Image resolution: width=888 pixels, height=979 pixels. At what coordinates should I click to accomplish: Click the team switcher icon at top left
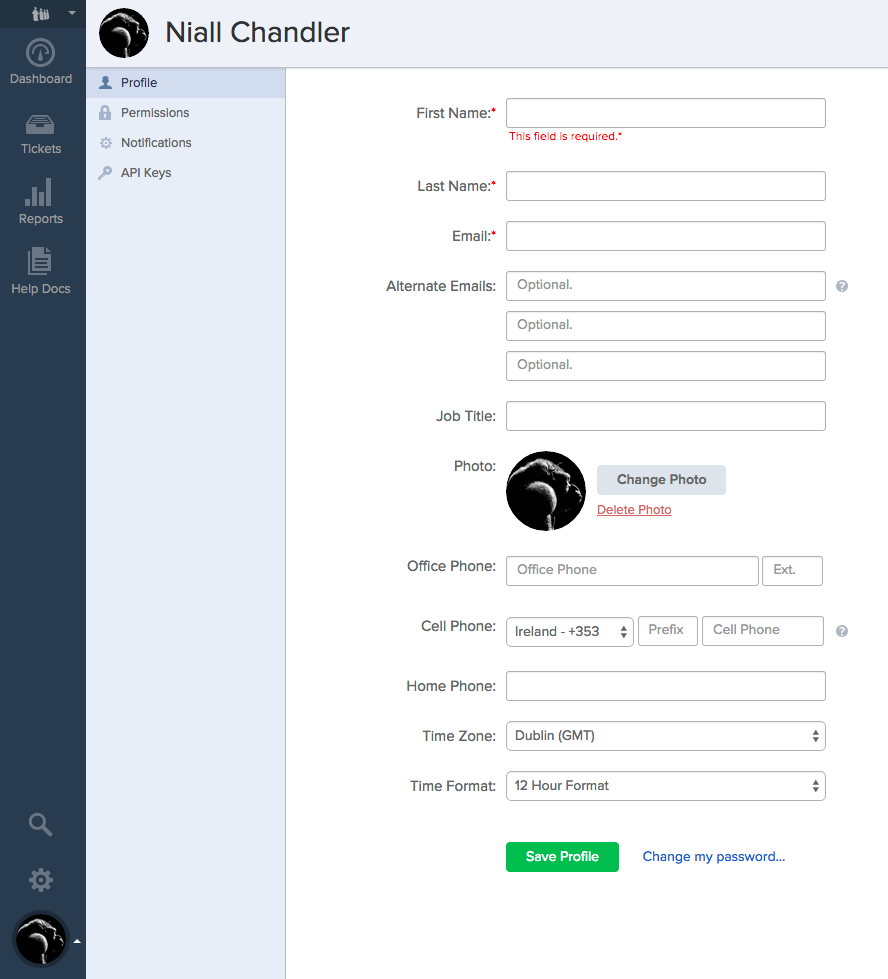41,13
